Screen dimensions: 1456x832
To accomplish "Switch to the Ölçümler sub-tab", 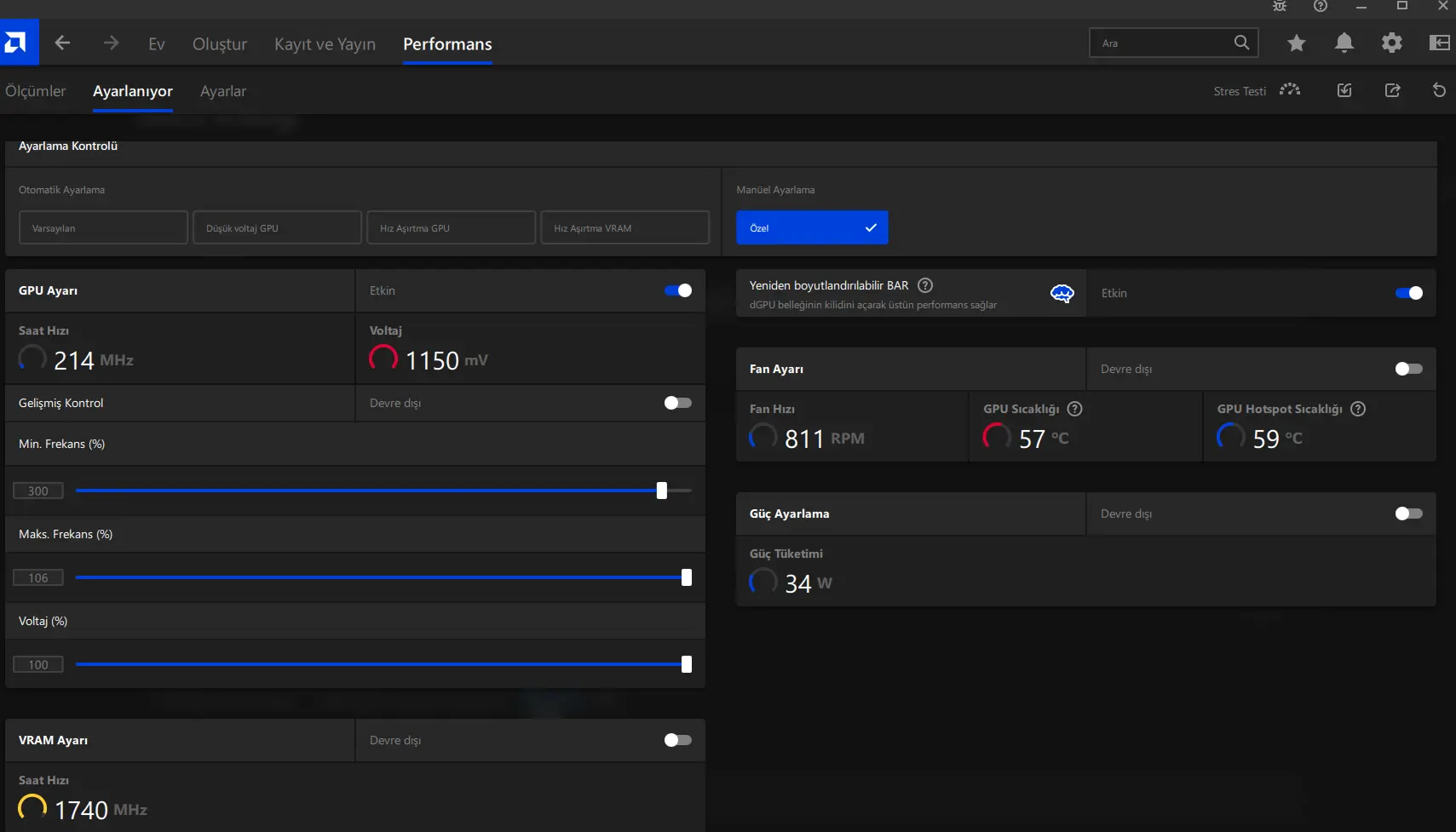I will point(35,91).
